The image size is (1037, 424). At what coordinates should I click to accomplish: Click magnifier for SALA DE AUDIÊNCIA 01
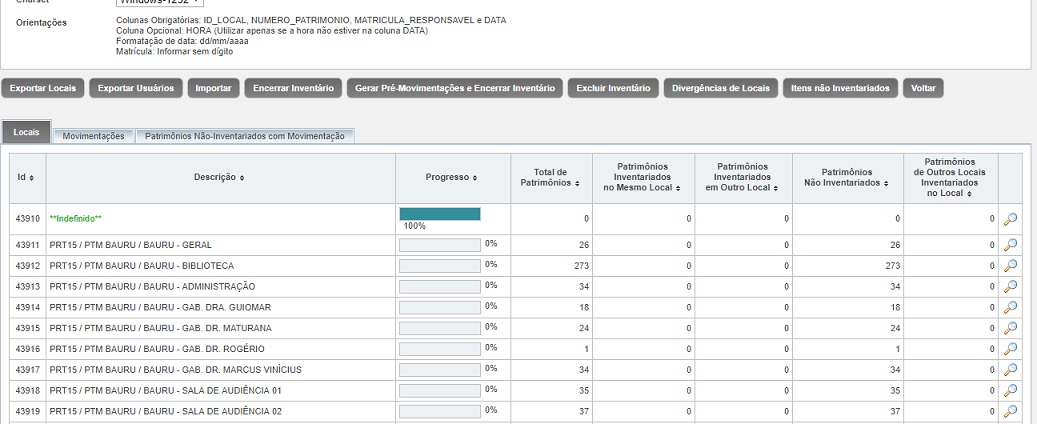1010,390
